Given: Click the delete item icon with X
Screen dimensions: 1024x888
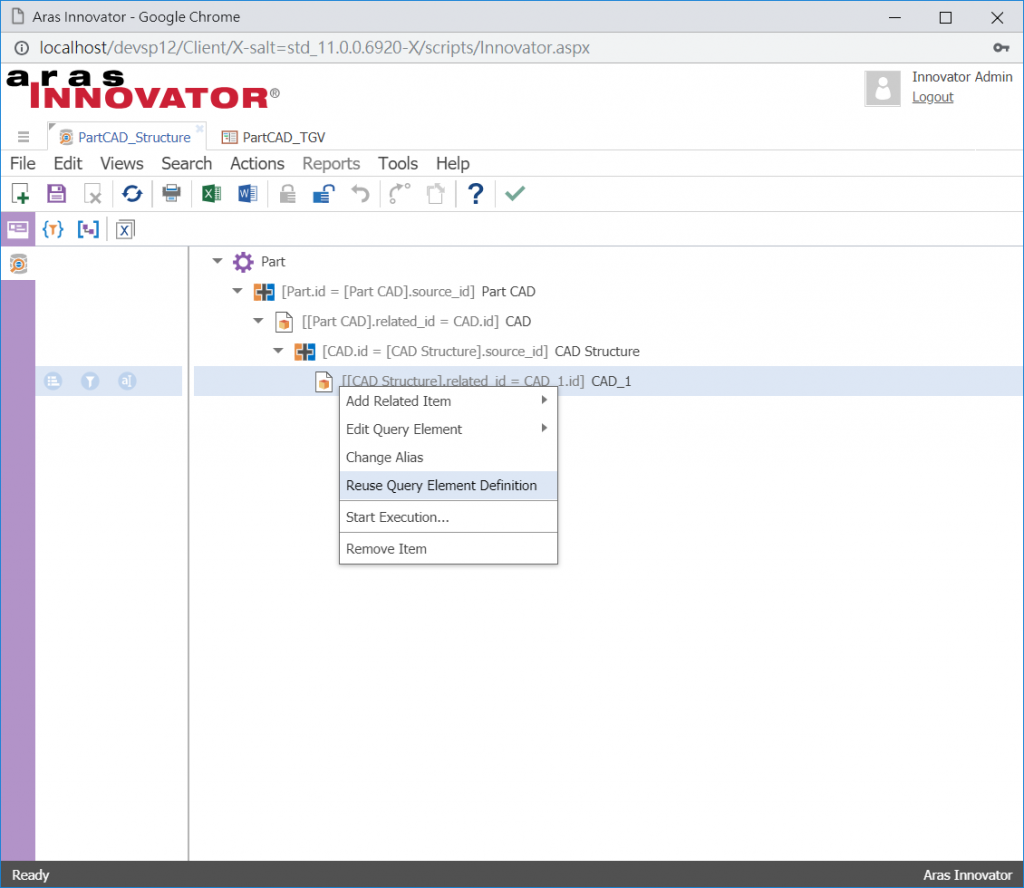Looking at the screenshot, I should coord(93,194).
